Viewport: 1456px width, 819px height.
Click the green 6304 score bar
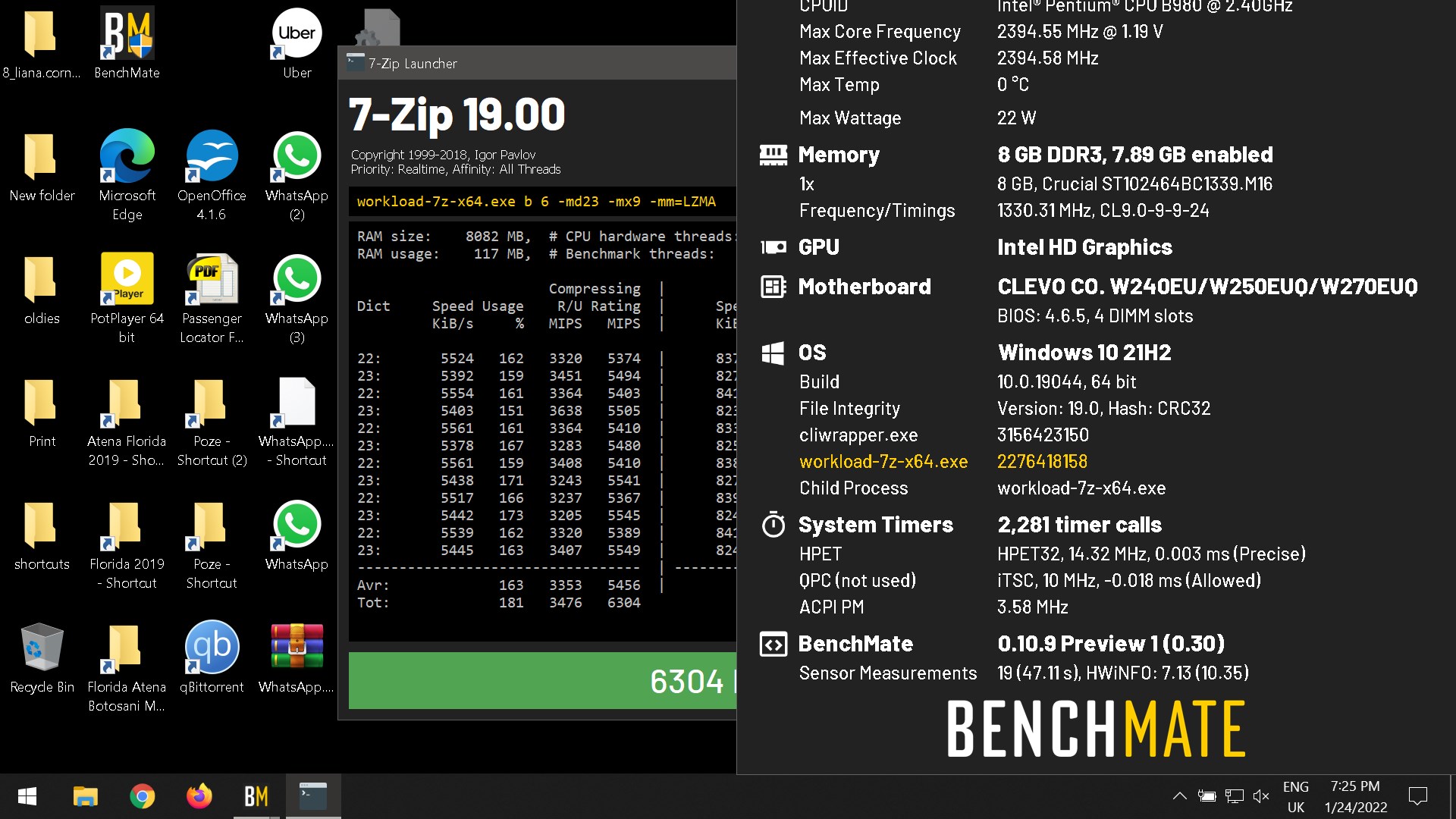tap(542, 681)
